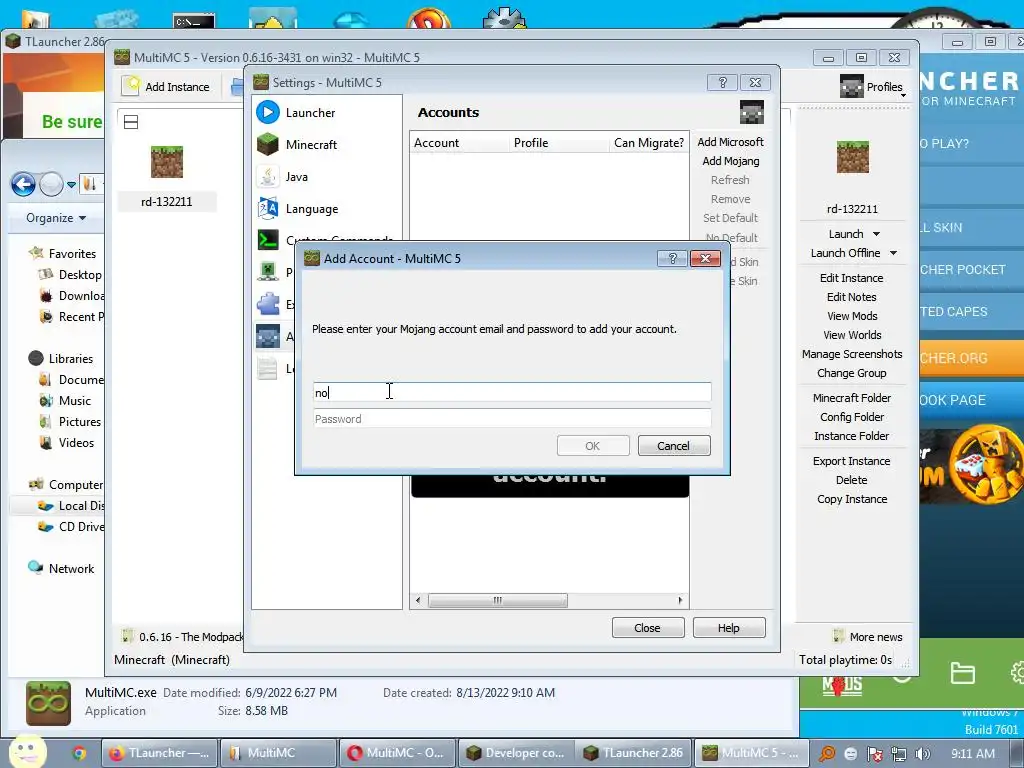The height and width of the screenshot is (768, 1024).
Task: Click the puzzle piece External Tools icon
Action: click(x=268, y=304)
